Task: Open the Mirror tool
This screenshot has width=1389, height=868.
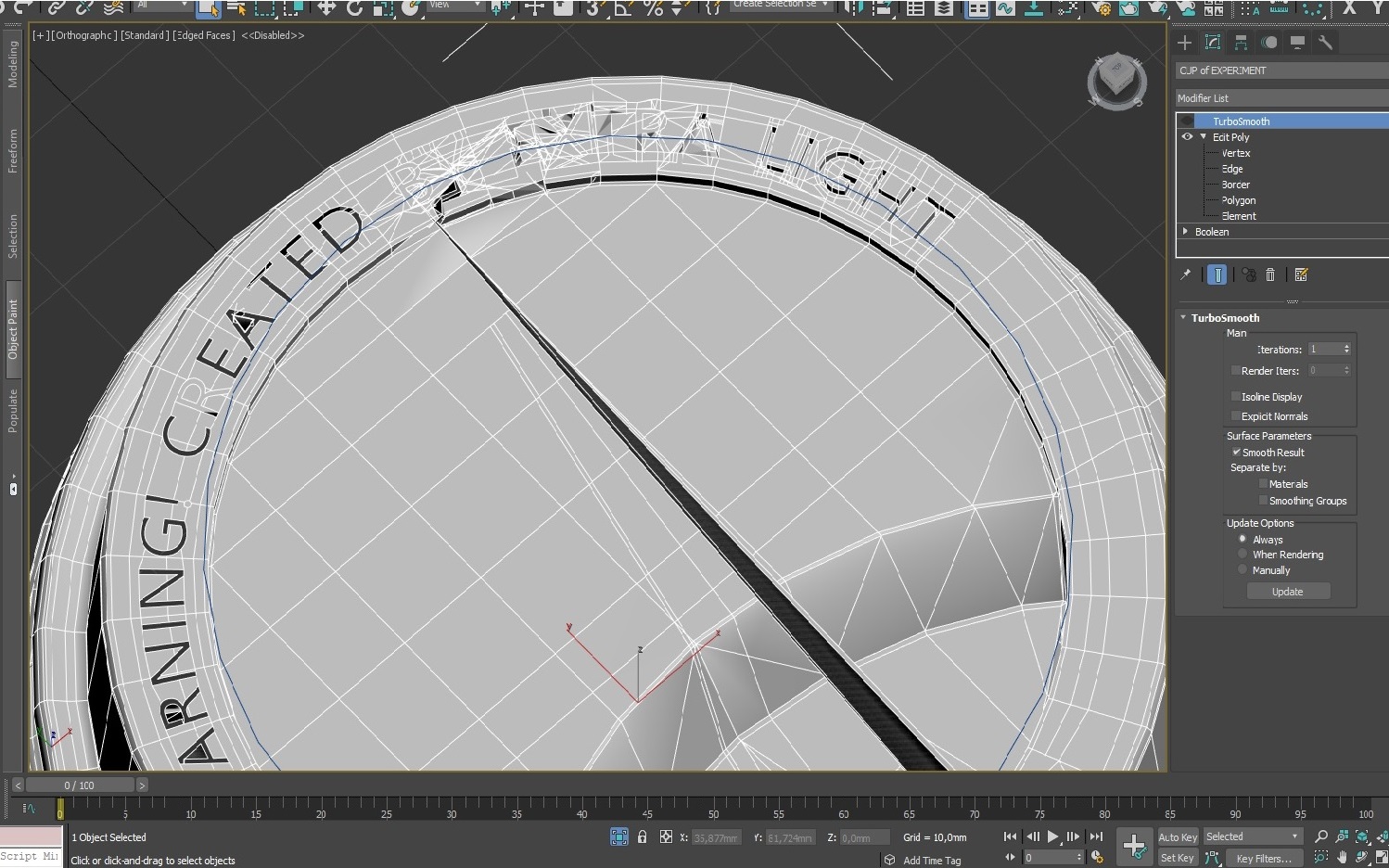Action: coord(854,8)
